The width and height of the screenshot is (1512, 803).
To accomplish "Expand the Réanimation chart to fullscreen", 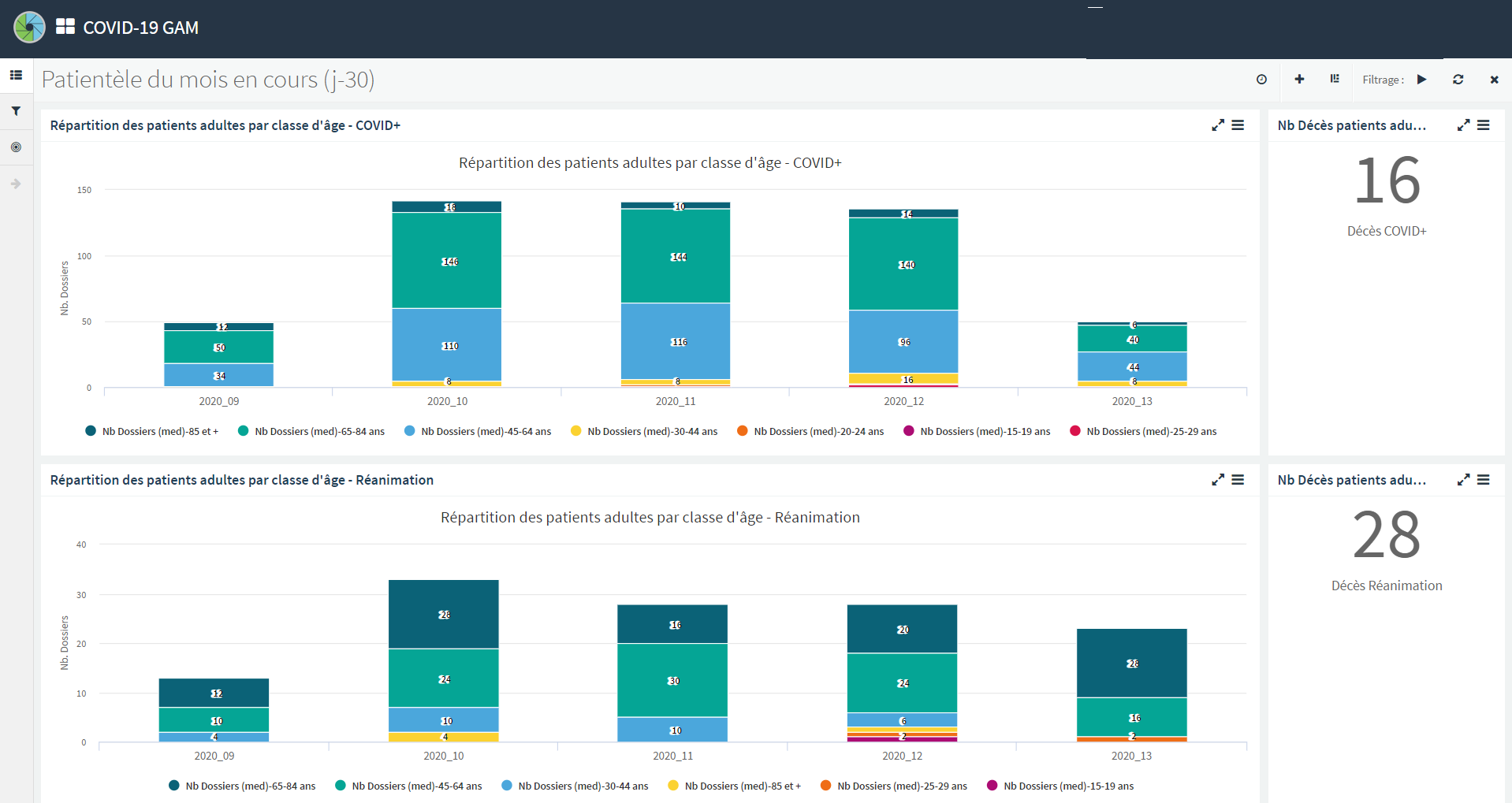I will click(x=1218, y=480).
